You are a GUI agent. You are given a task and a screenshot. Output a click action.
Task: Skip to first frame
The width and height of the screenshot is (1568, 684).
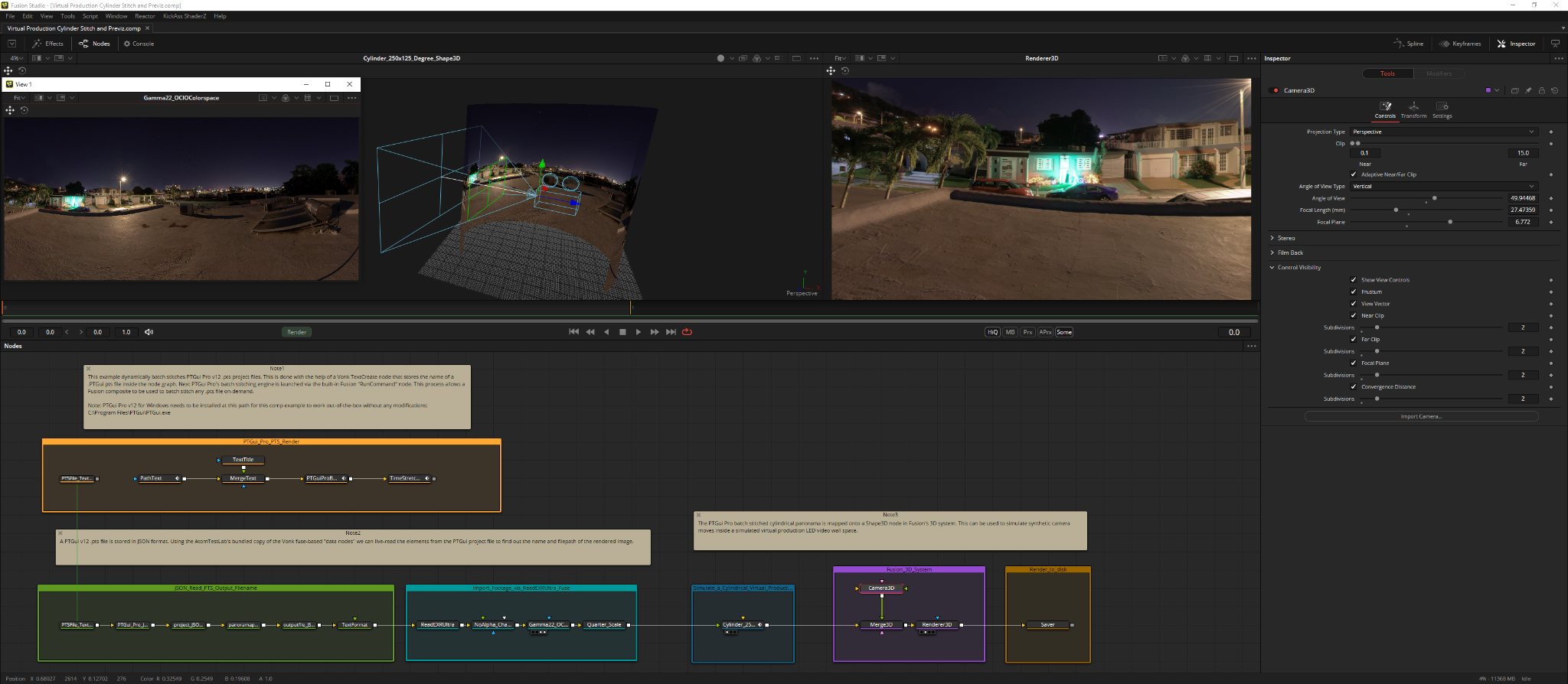click(x=573, y=332)
